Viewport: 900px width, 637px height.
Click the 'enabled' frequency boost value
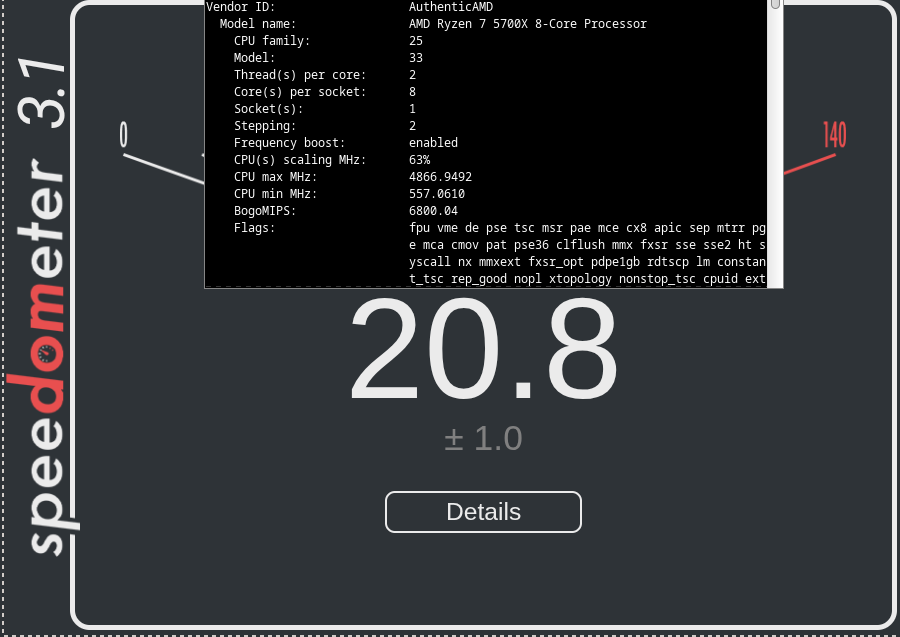coord(433,143)
